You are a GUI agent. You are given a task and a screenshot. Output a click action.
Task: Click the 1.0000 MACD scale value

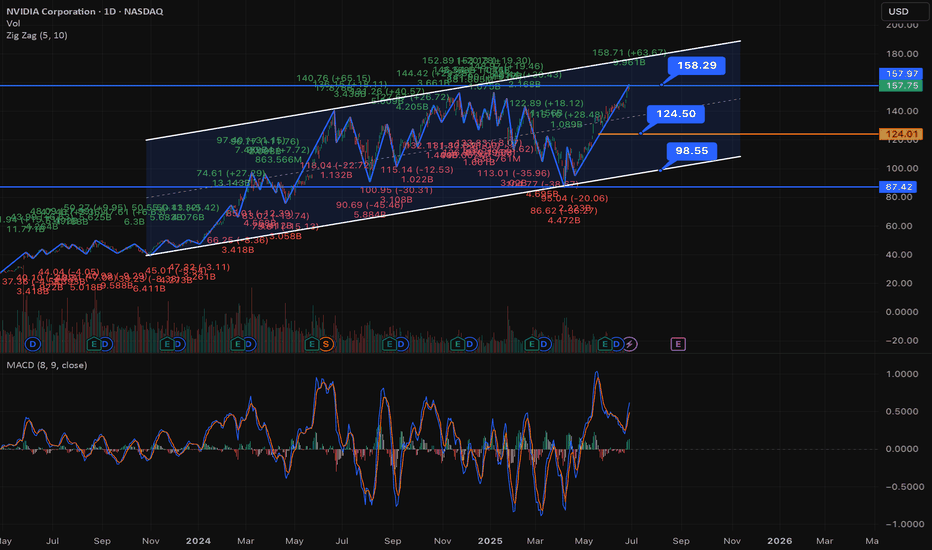(x=902, y=374)
